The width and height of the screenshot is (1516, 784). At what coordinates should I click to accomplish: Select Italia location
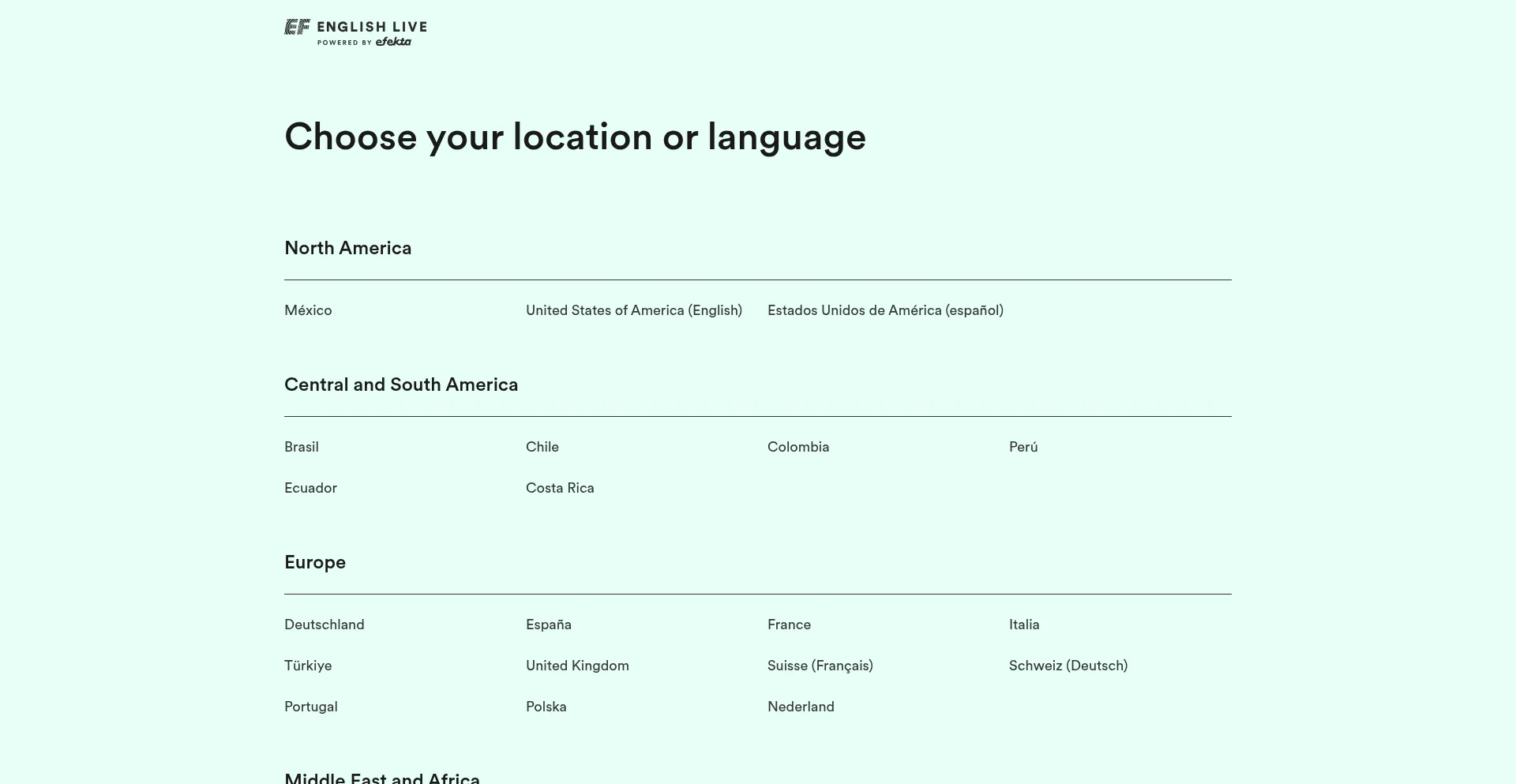tap(1024, 625)
